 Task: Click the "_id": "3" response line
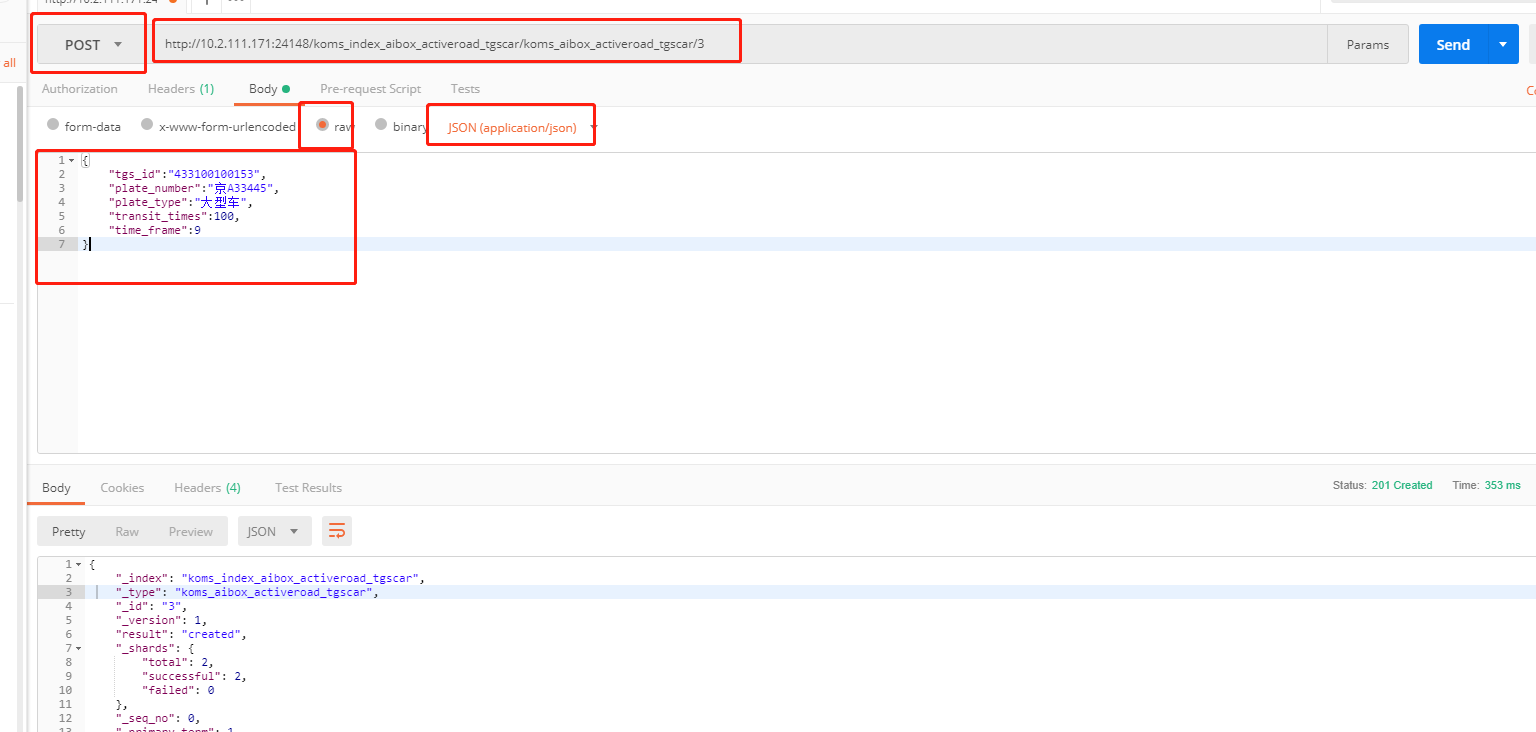pyautogui.click(x=151, y=606)
